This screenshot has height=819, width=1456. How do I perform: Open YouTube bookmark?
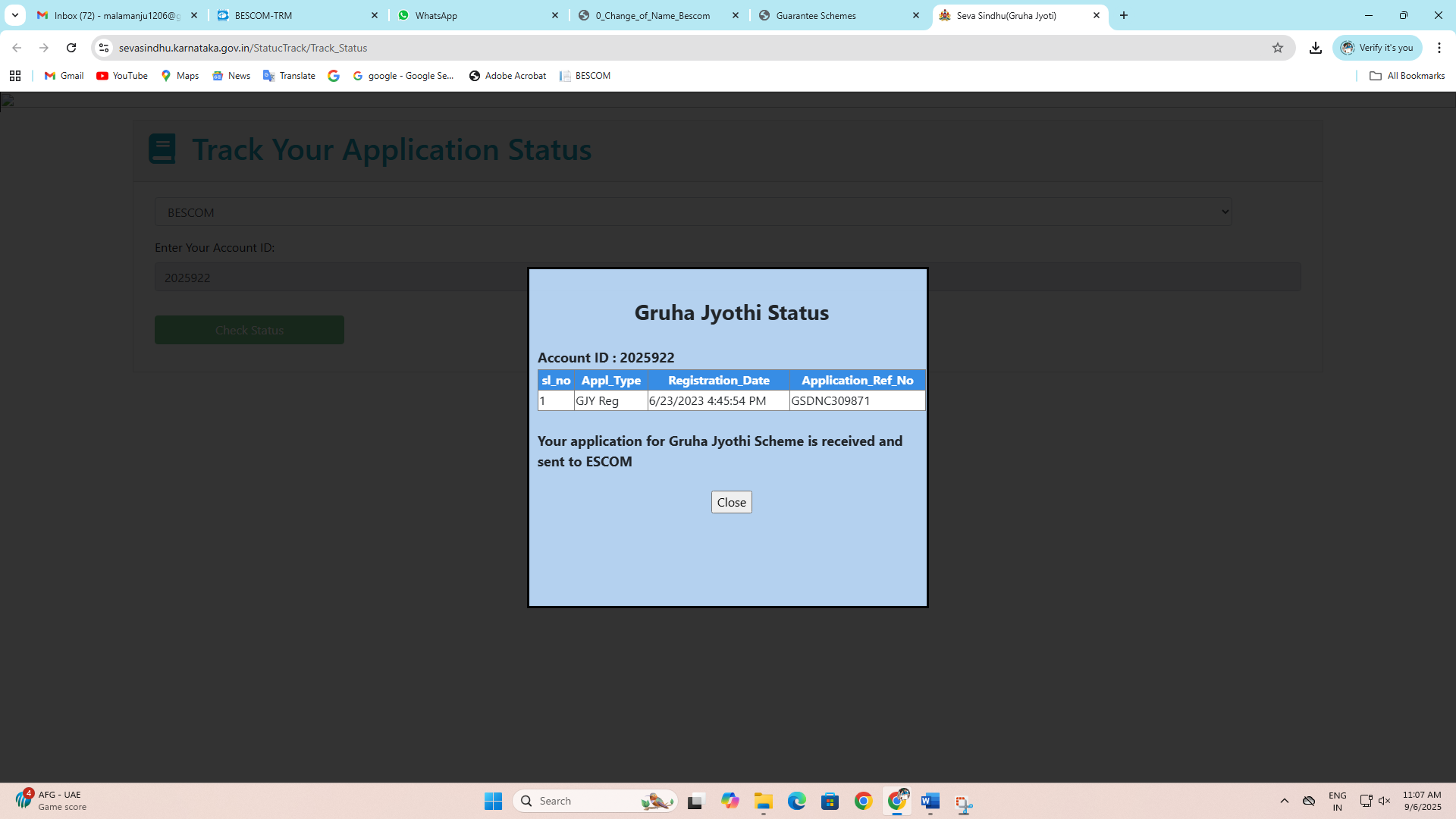122,76
